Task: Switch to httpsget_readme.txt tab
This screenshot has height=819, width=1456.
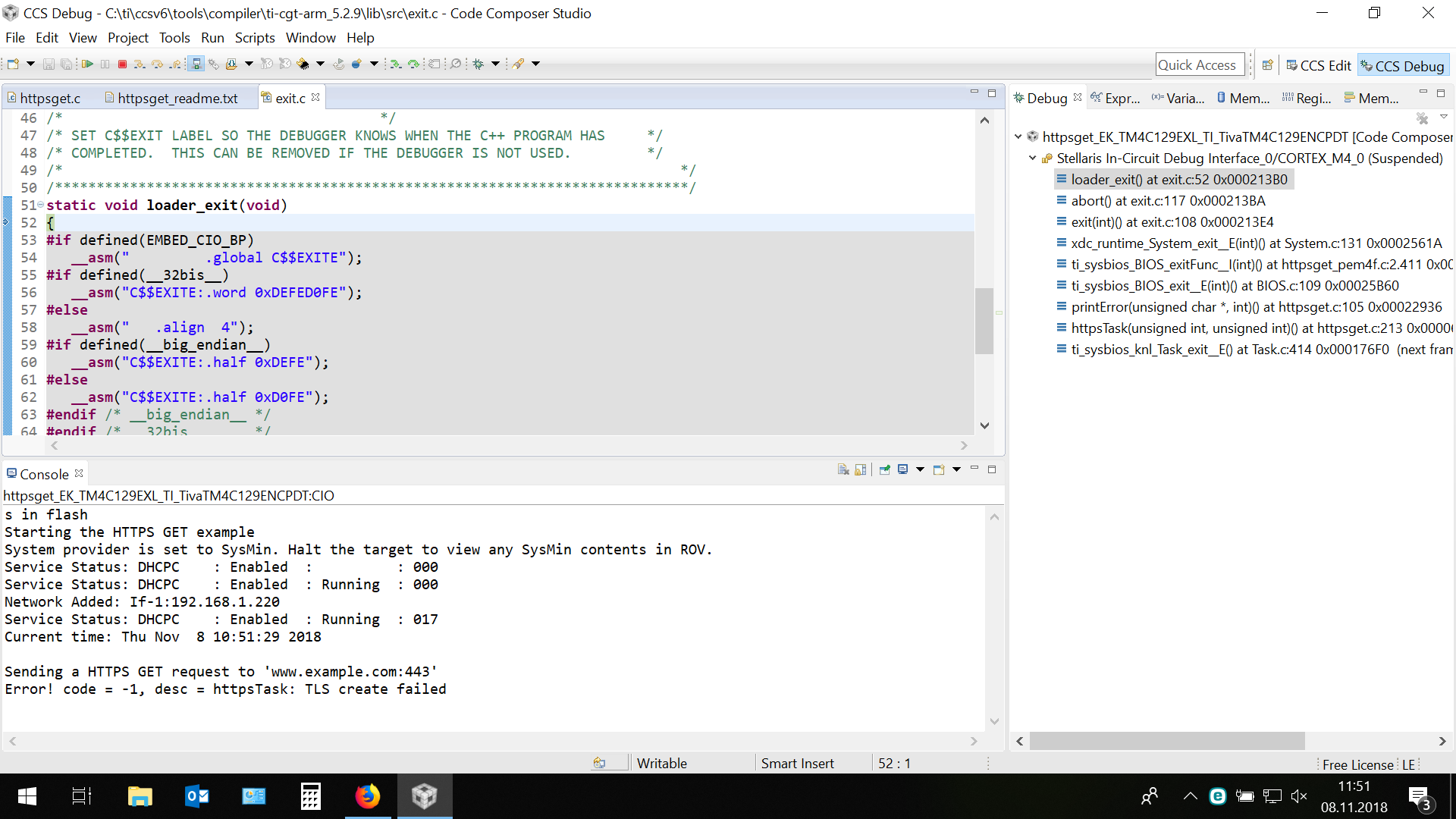Action: (171, 99)
